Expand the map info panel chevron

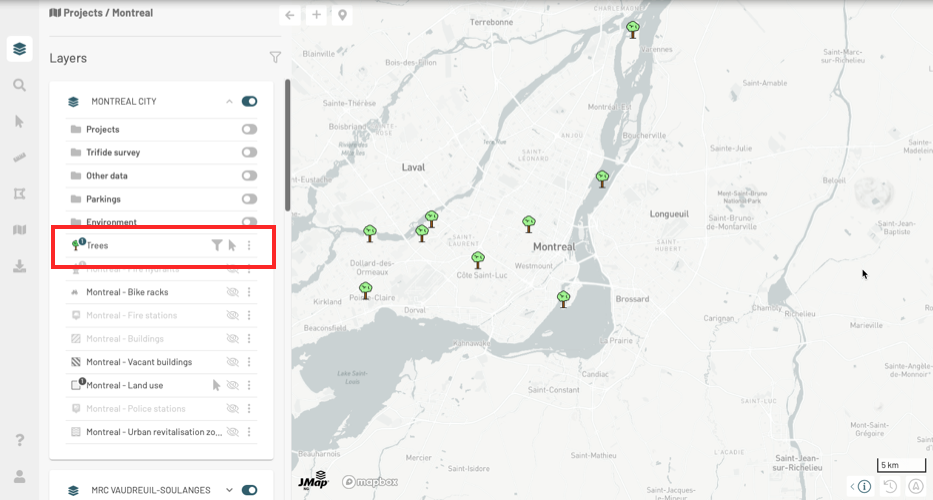(x=852, y=487)
